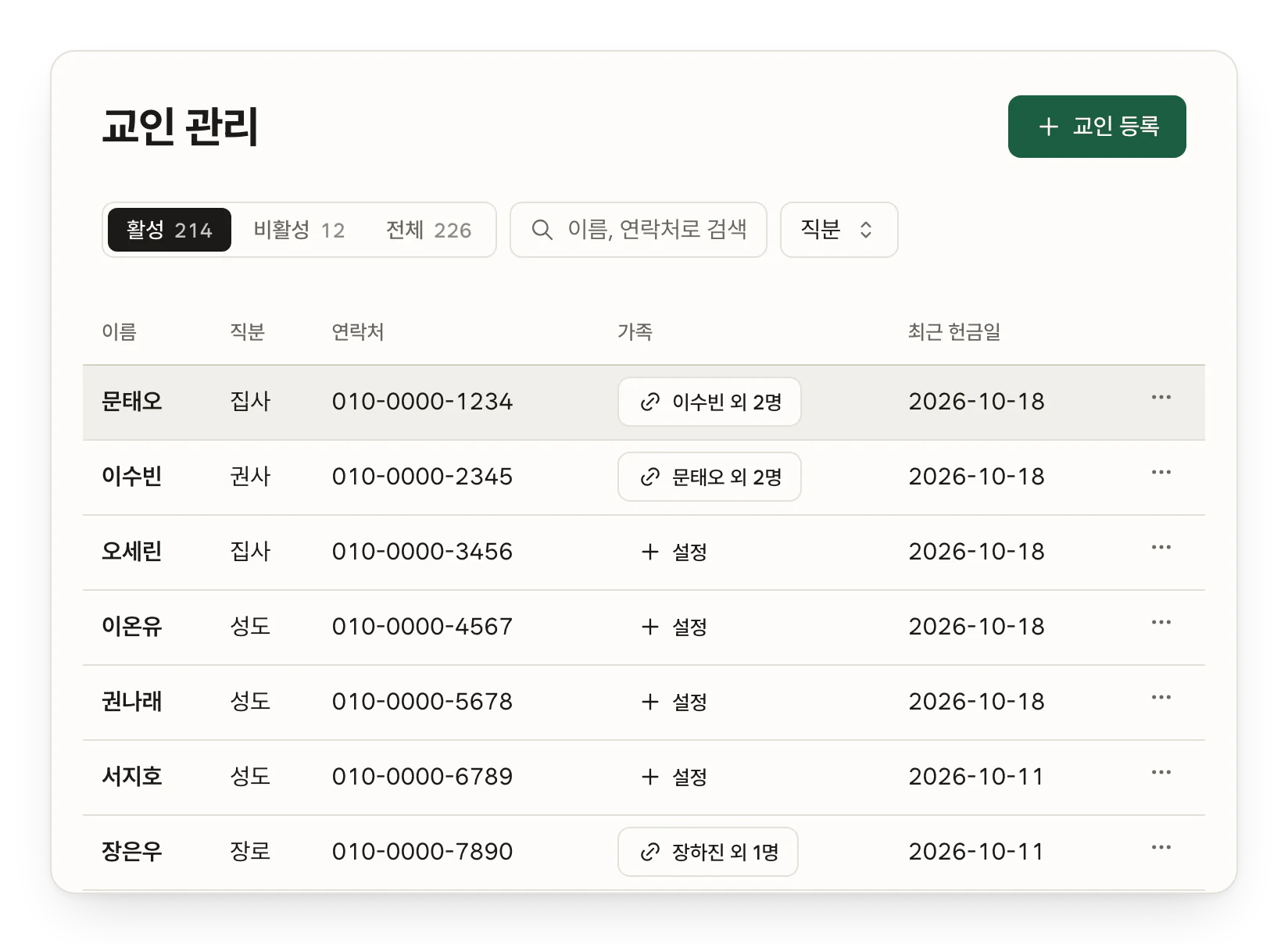Click the plus icon in 교인 등록 button

coord(1048,127)
